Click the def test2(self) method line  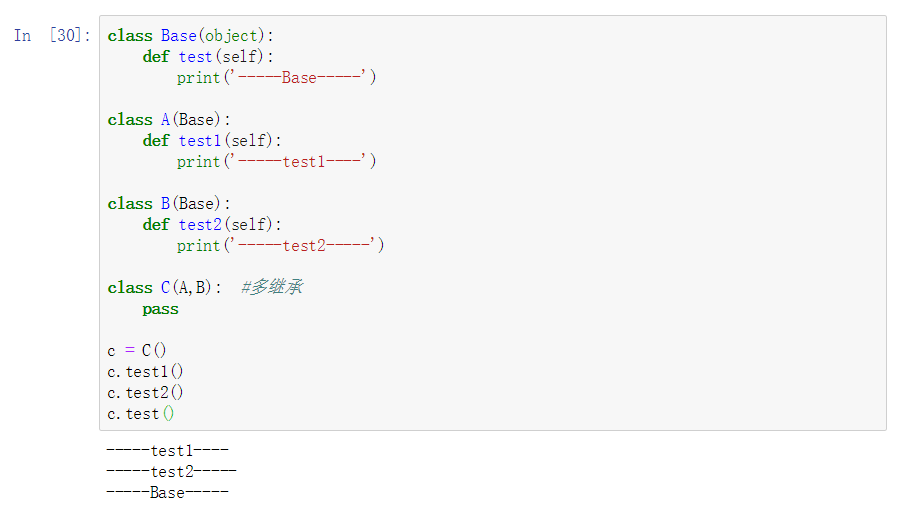coord(212,225)
